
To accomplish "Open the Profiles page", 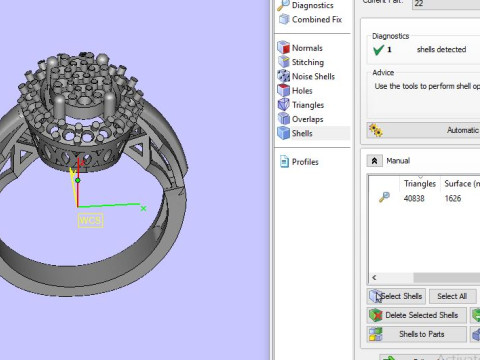I will click(299, 162).
